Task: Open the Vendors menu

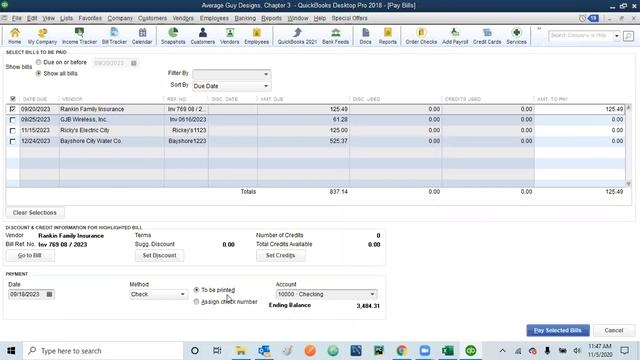Action: pyautogui.click(x=183, y=18)
